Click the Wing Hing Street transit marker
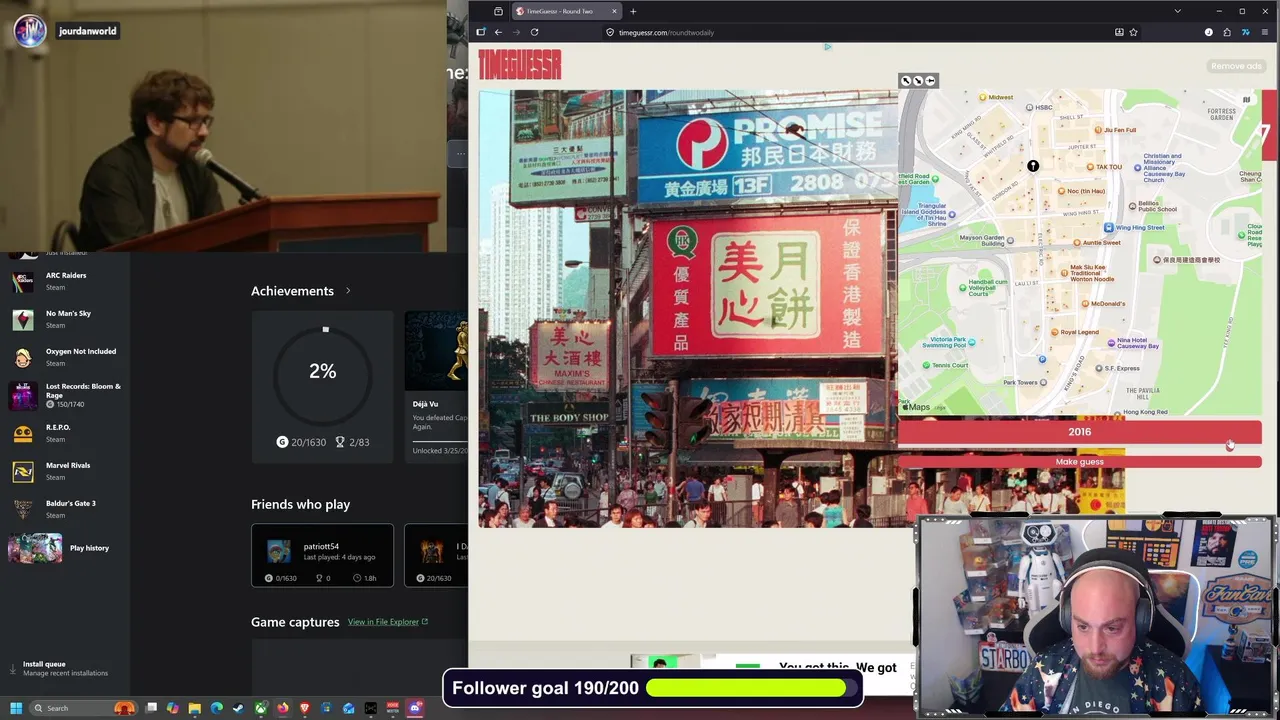The width and height of the screenshot is (1280, 720). click(1109, 228)
